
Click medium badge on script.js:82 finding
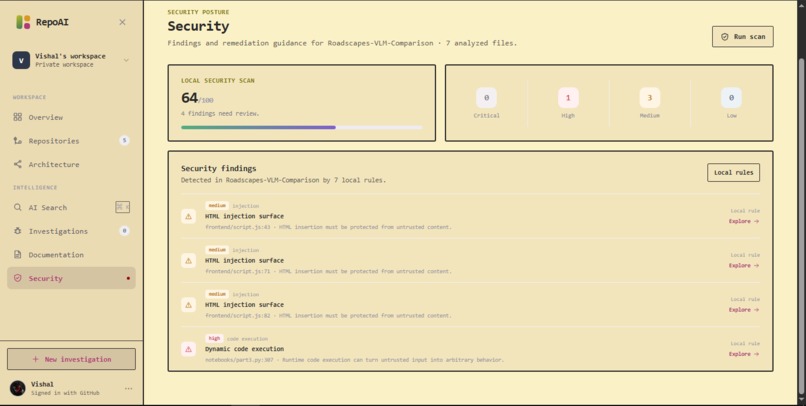217,294
